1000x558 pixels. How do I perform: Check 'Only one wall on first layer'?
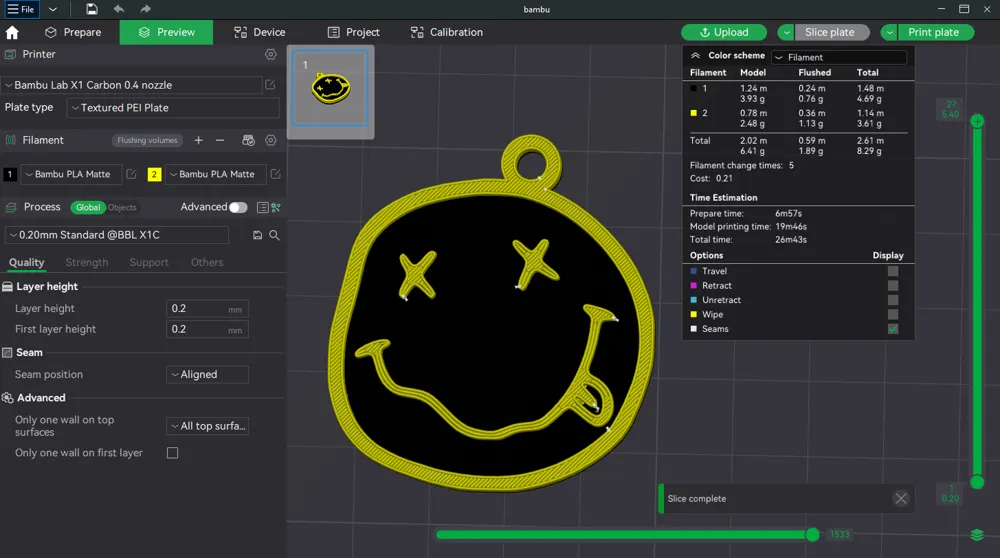pyautogui.click(x=172, y=453)
